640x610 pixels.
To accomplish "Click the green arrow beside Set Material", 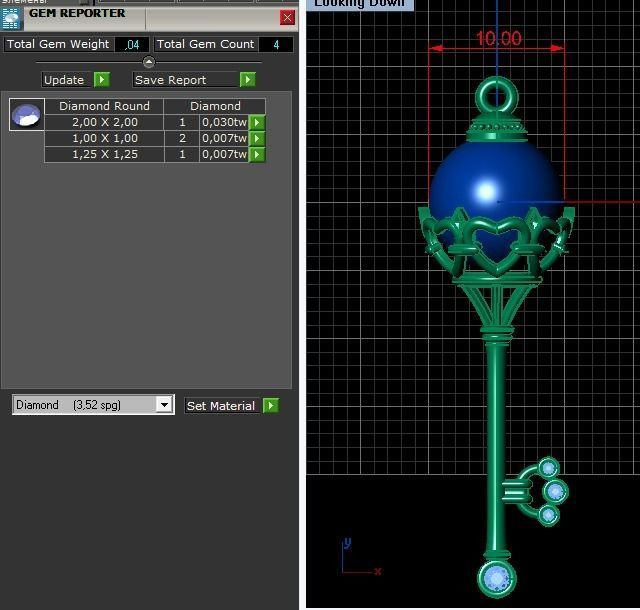I will (271, 406).
